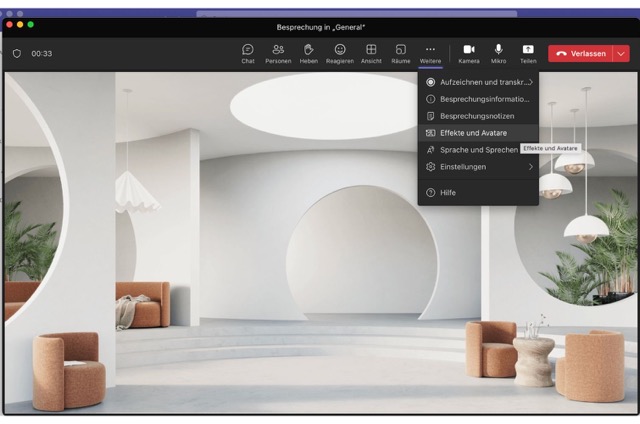Open Sprache und Sprechen submenu
Screen dimensions: 640x424
[x=478, y=150]
